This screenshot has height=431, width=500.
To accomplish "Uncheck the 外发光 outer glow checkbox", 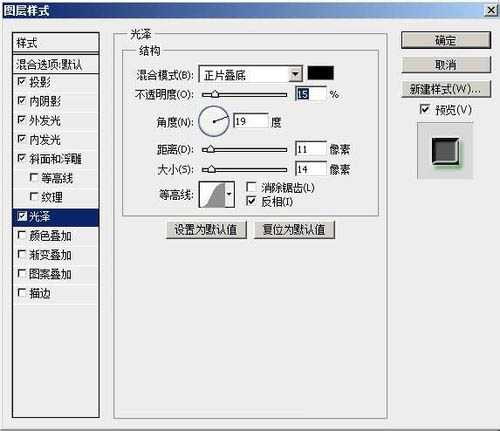I will [x=22, y=119].
